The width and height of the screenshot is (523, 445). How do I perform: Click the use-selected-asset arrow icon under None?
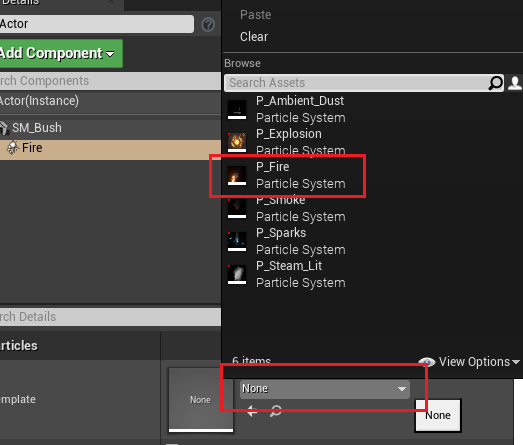pos(252,411)
